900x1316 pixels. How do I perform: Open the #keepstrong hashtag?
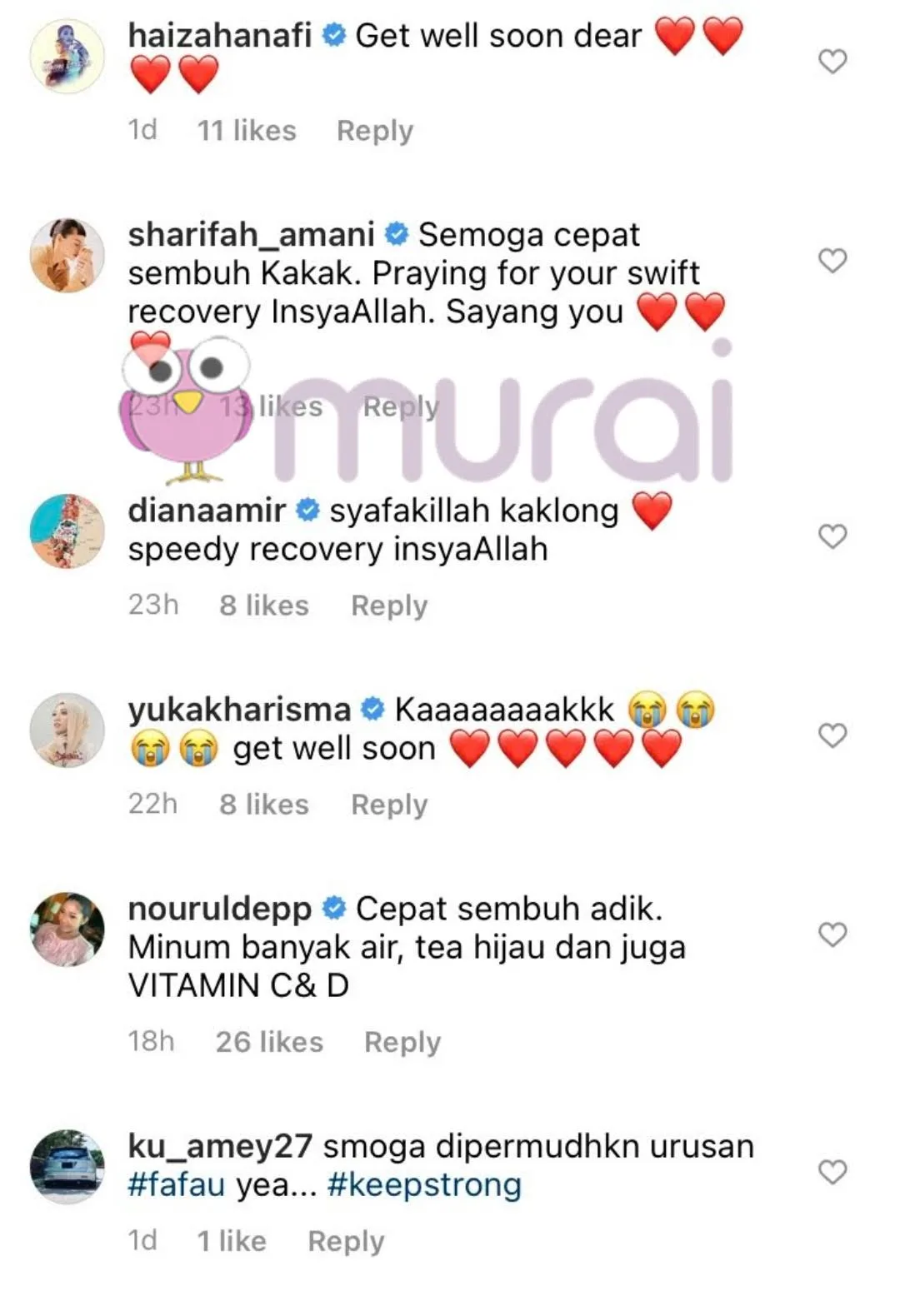tap(424, 1184)
